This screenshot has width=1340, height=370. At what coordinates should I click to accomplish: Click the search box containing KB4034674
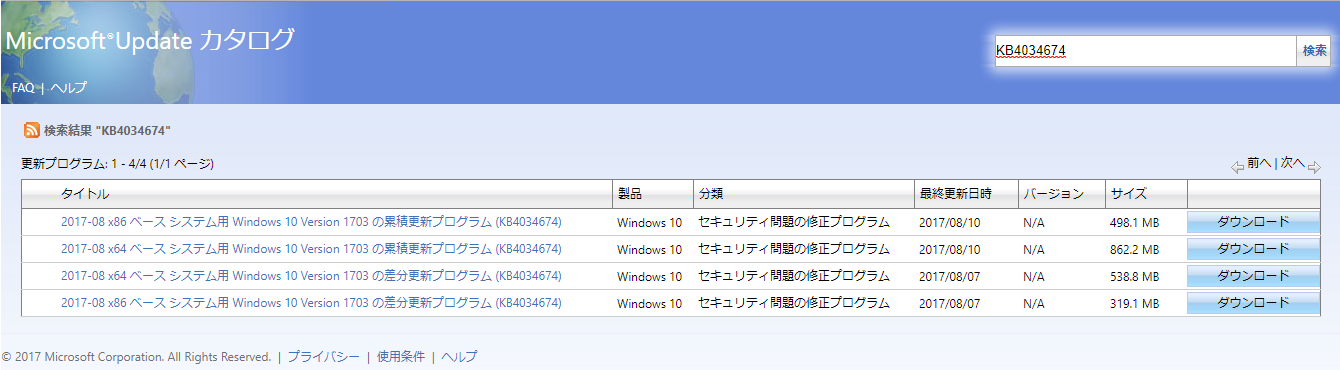click(1145, 50)
